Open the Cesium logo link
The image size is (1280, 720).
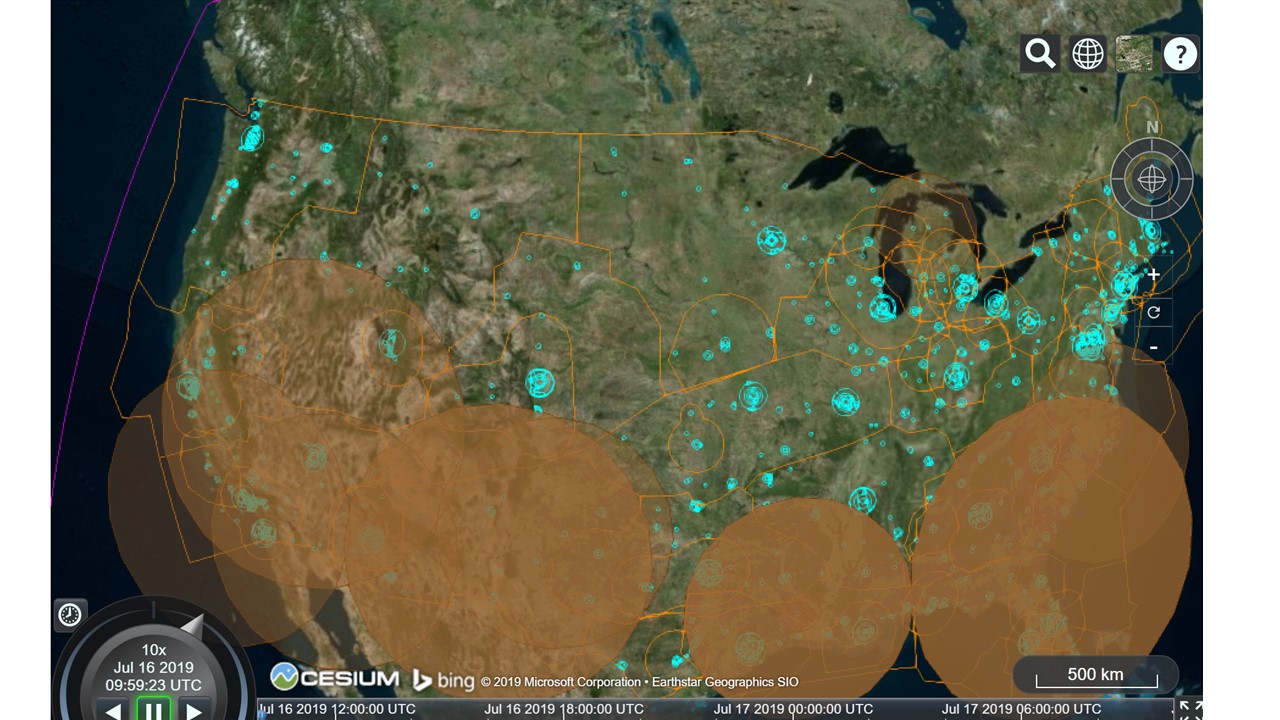pyautogui.click(x=335, y=678)
